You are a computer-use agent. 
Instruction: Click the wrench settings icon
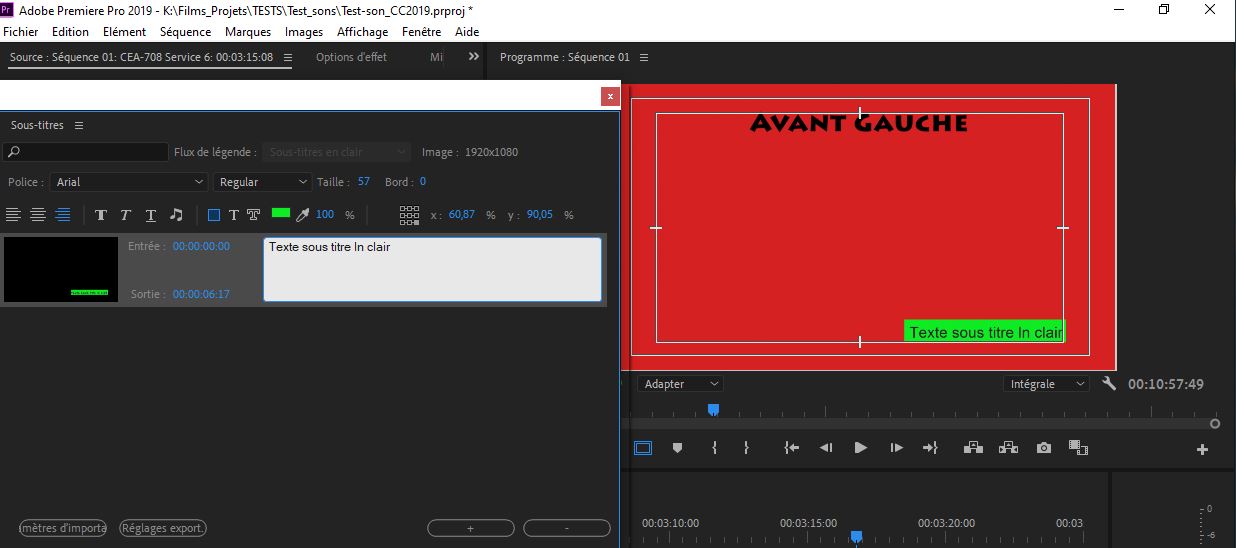[x=1108, y=384]
